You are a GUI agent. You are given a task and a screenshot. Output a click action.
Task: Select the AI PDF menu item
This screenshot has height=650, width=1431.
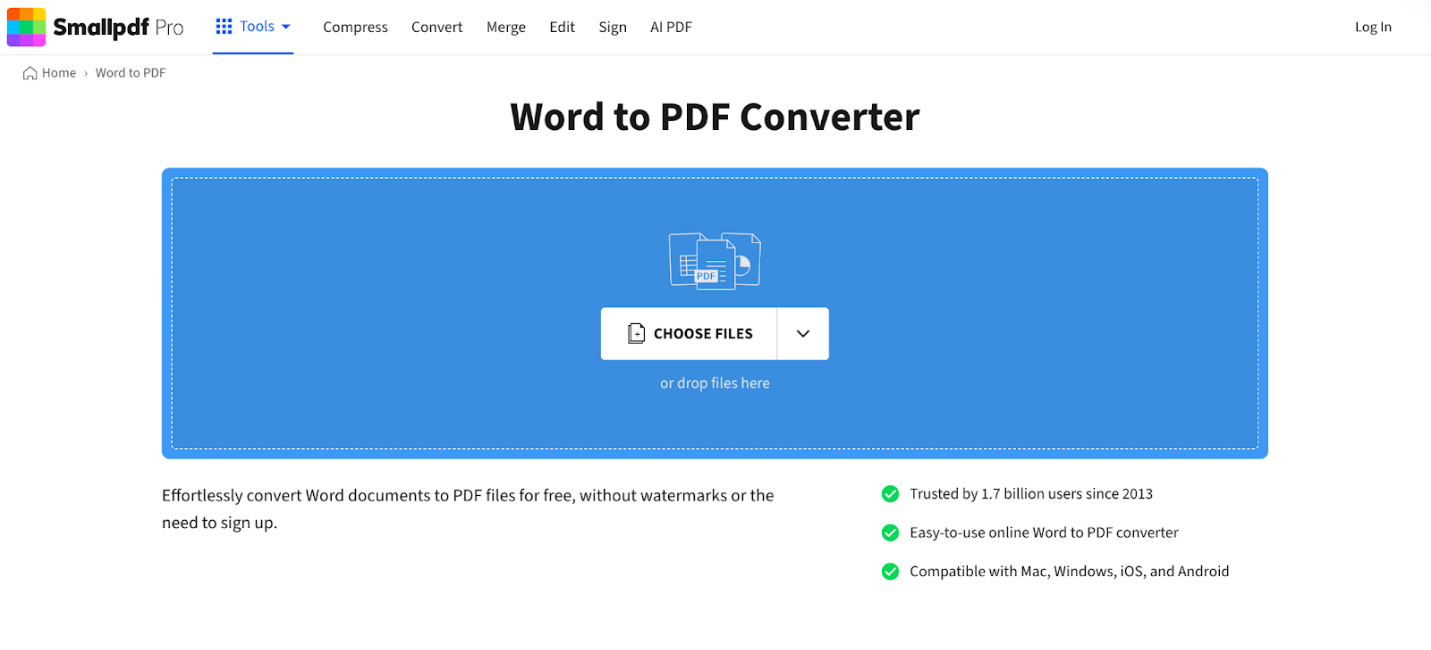[670, 27]
